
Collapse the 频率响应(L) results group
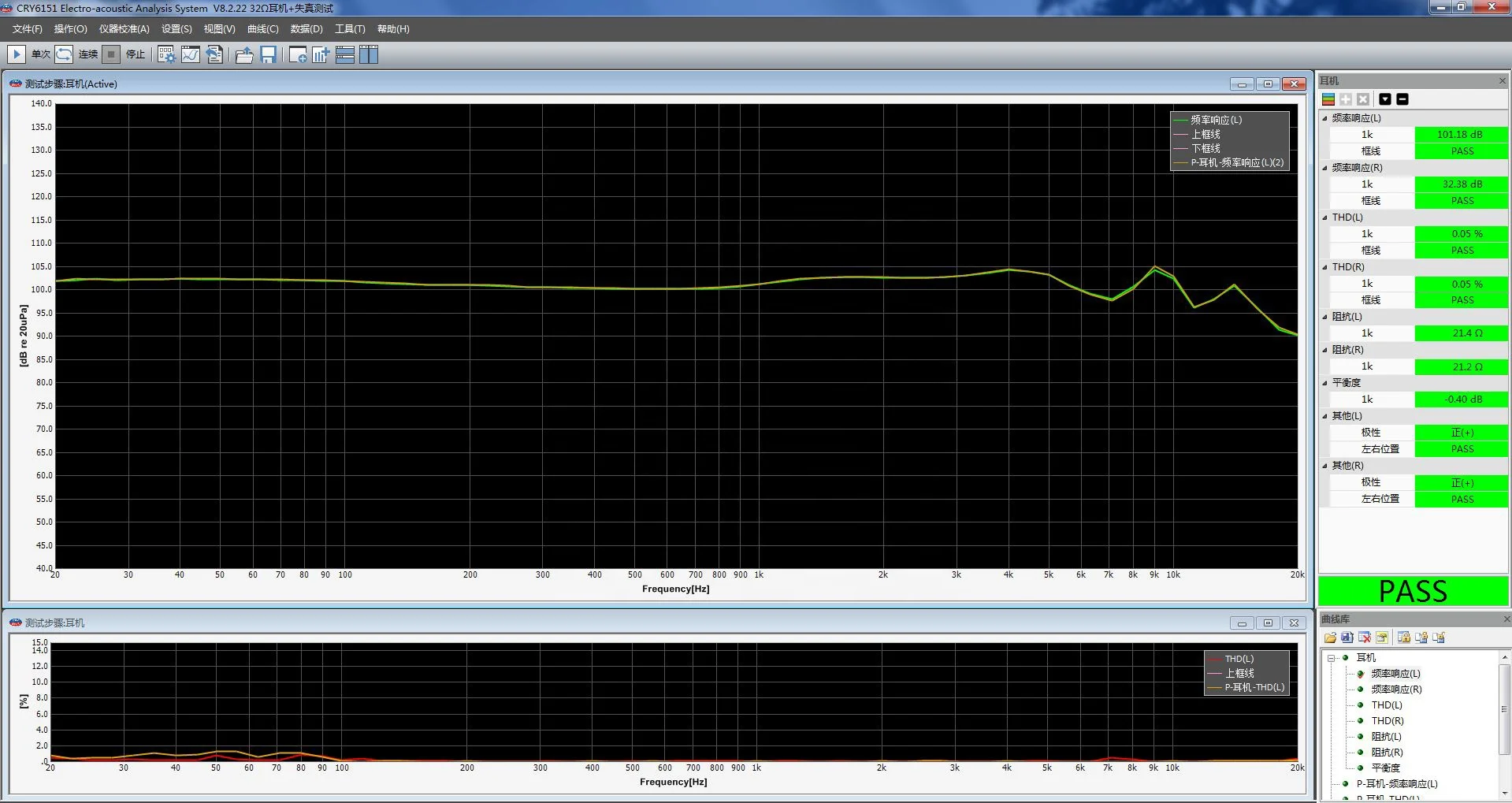coord(1324,118)
